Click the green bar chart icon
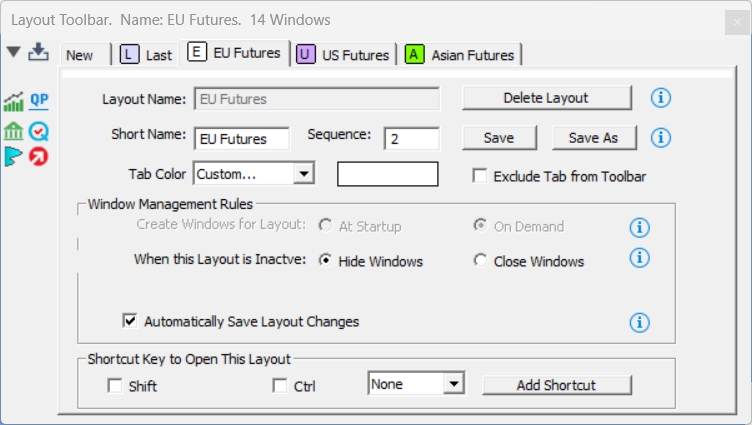Image resolution: width=752 pixels, height=425 pixels. [14, 101]
